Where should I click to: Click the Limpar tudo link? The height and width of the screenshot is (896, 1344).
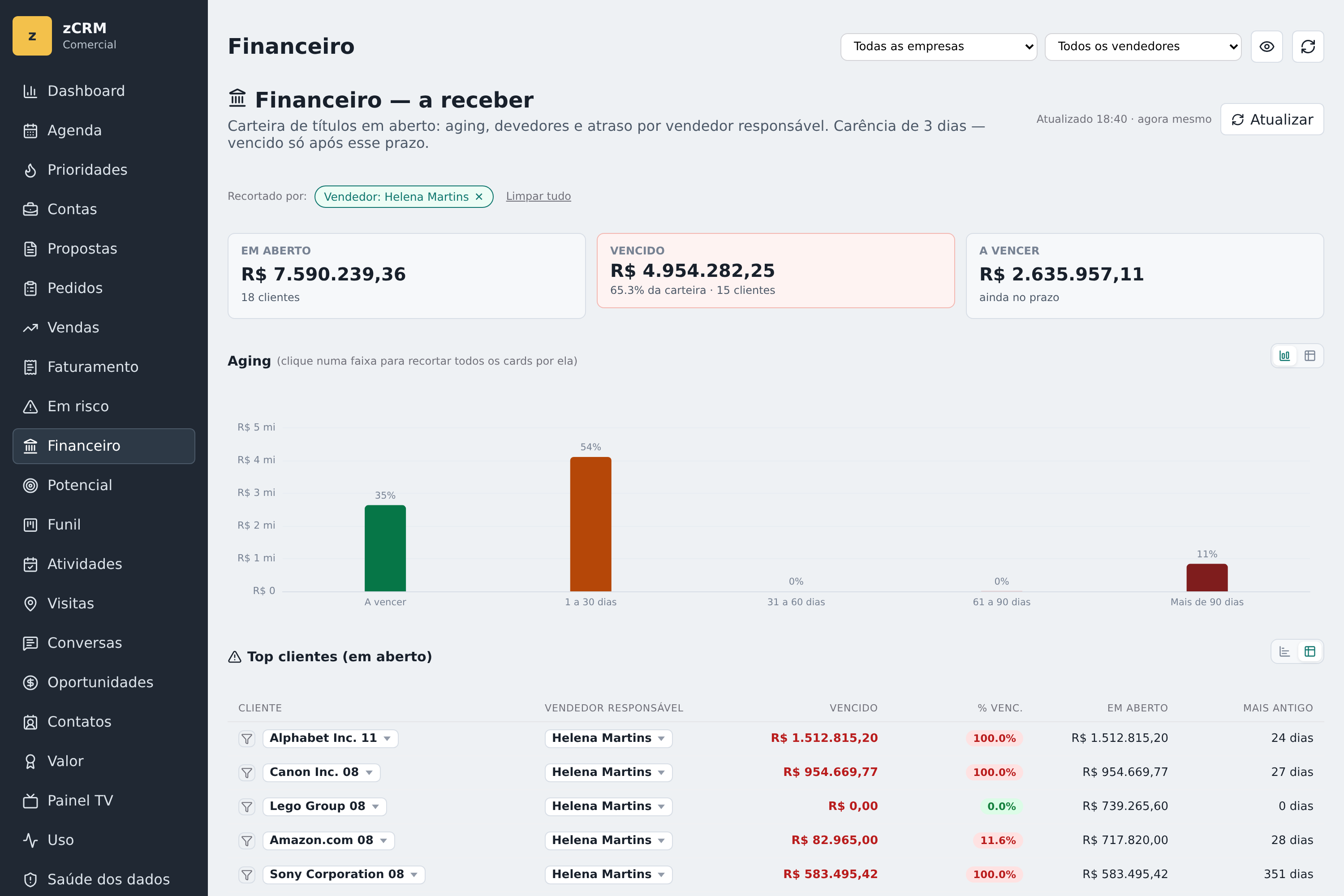[538, 196]
